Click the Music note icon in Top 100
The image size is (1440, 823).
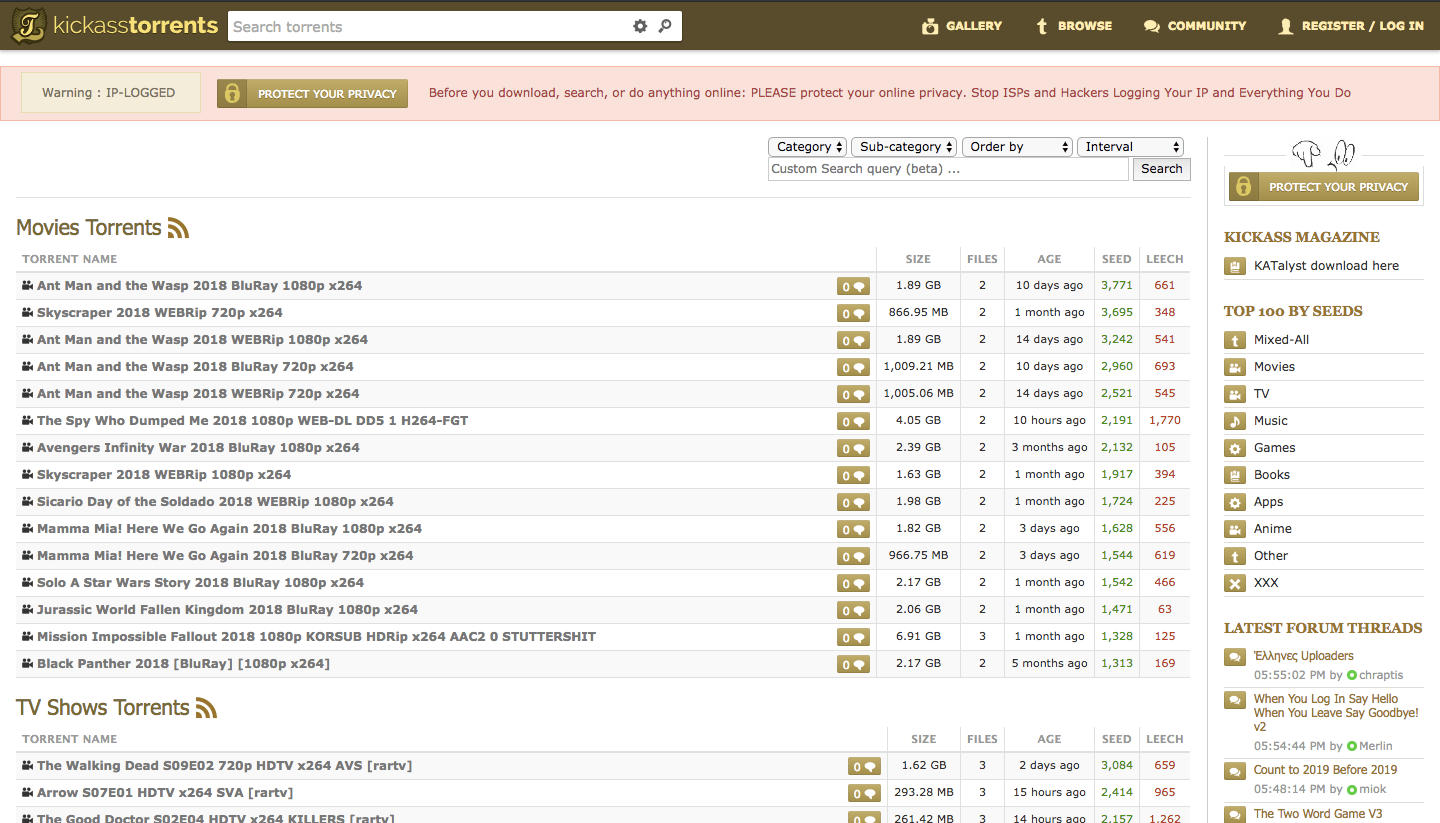point(1235,421)
